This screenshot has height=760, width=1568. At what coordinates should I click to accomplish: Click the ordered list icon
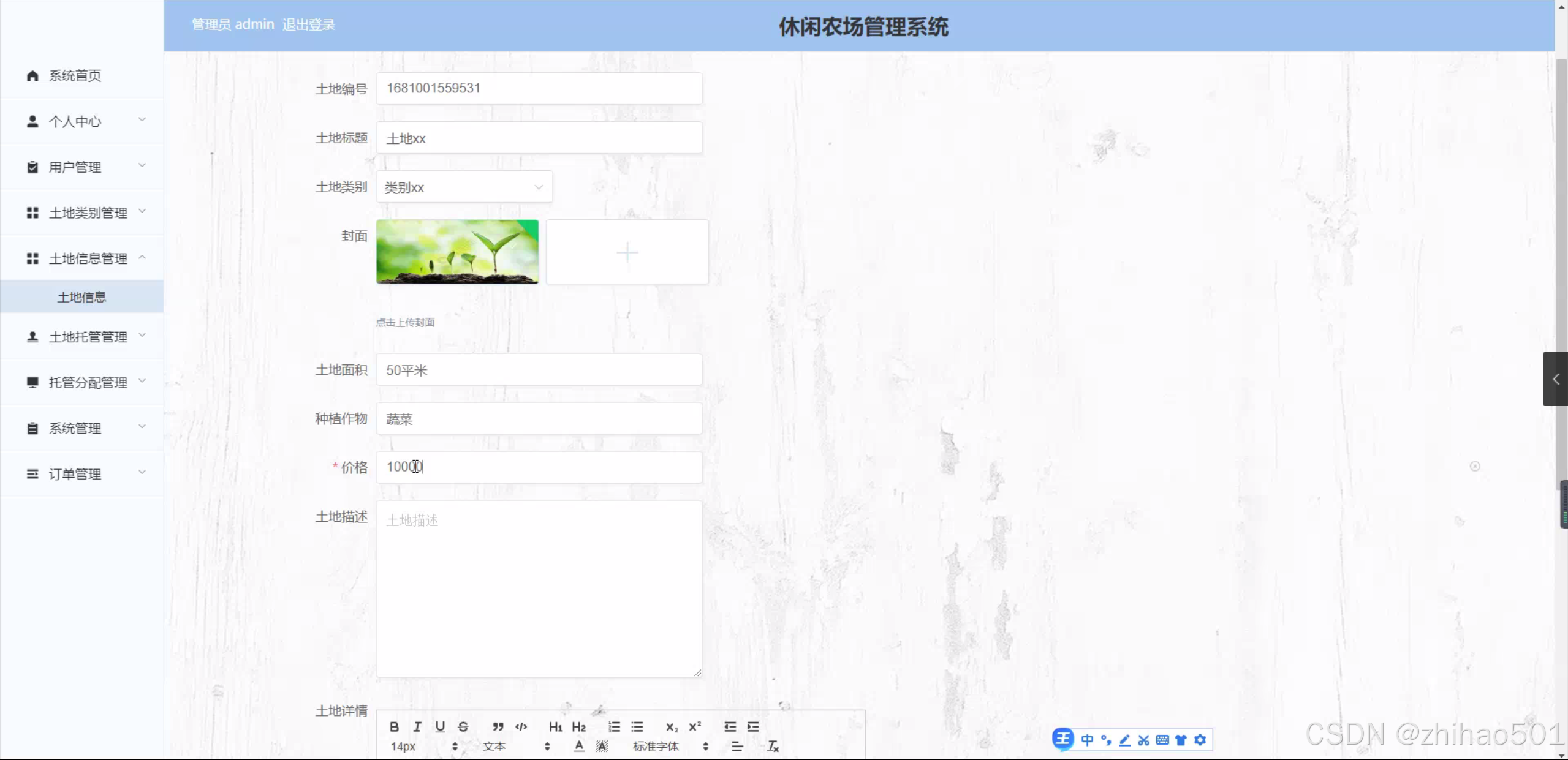pyautogui.click(x=613, y=727)
